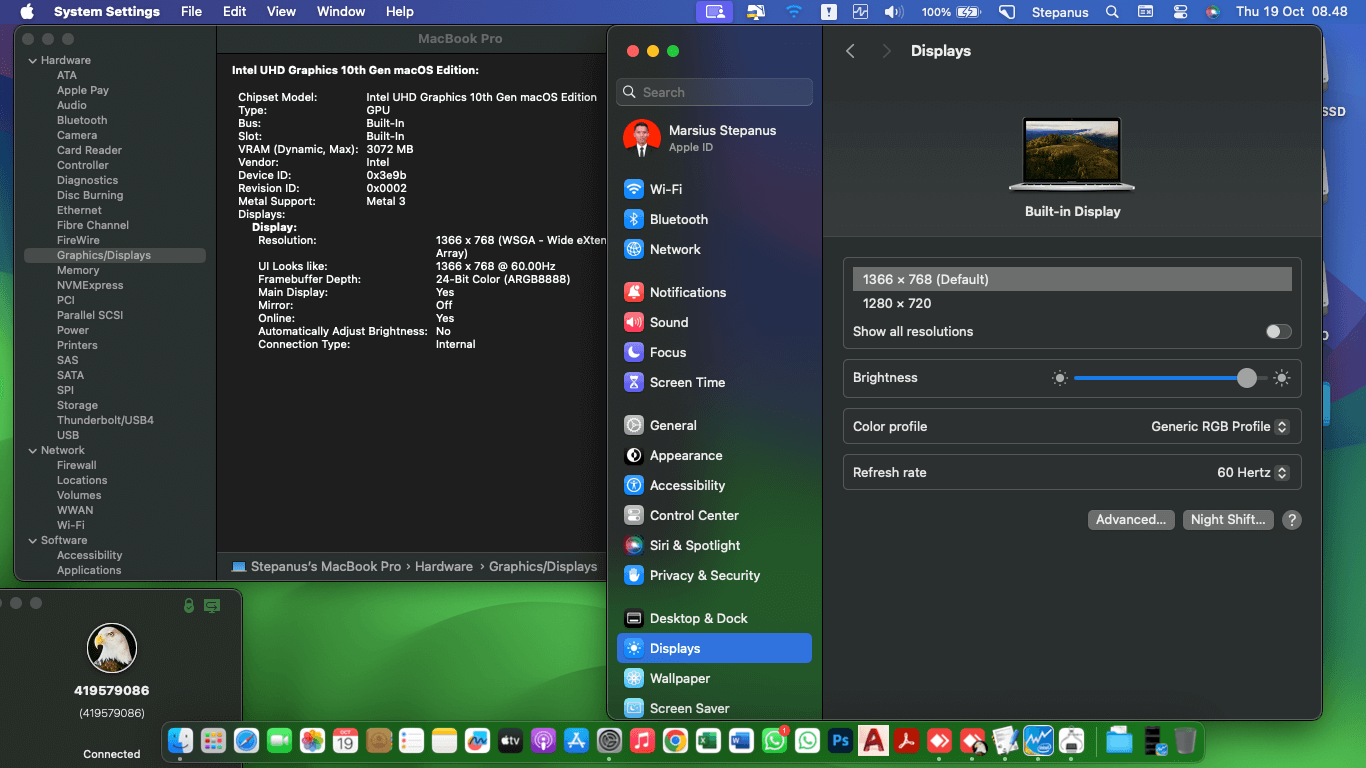Select the 1280 × 720 resolution
Viewport: 1366px width, 768px height.
tap(1072, 303)
